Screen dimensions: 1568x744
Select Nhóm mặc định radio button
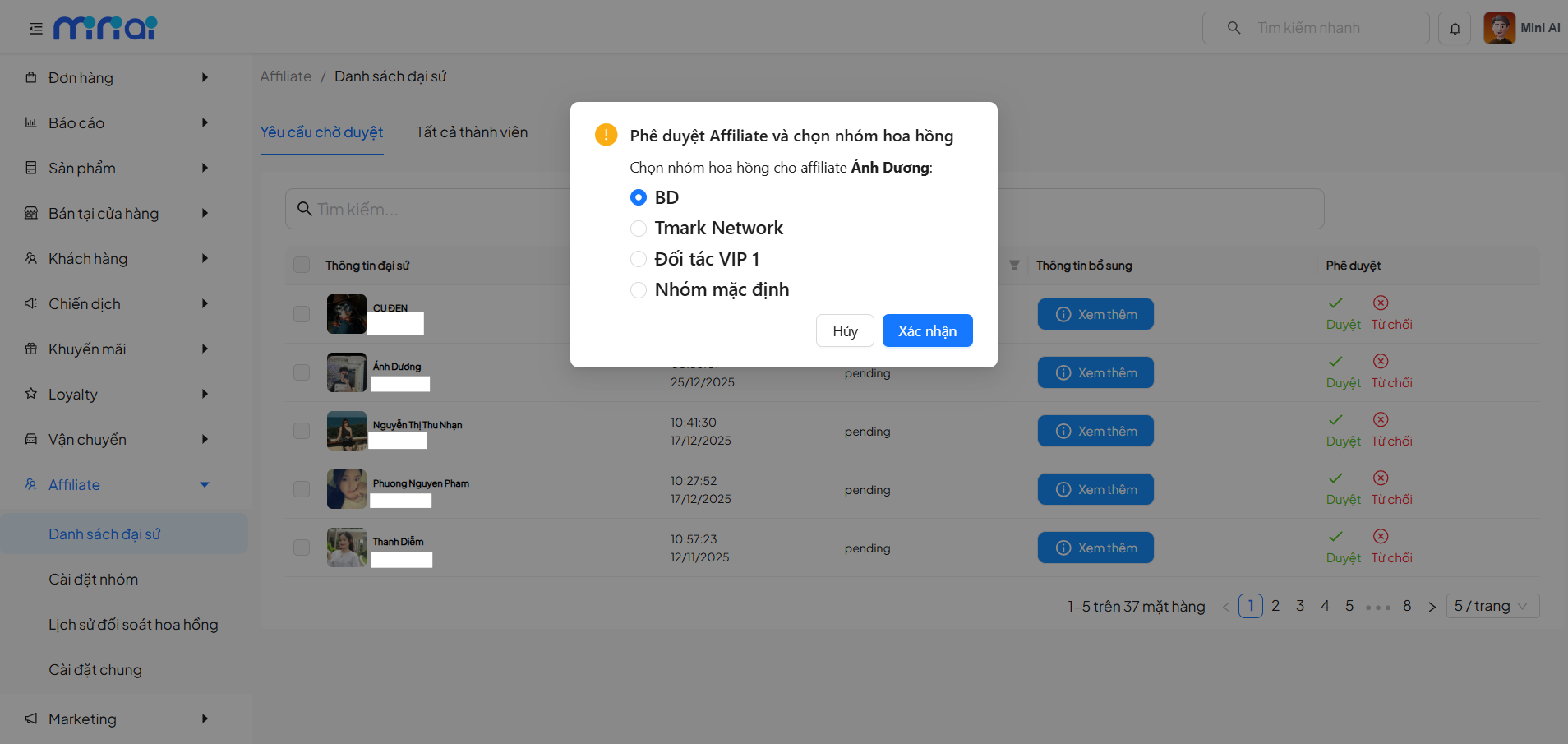click(639, 290)
